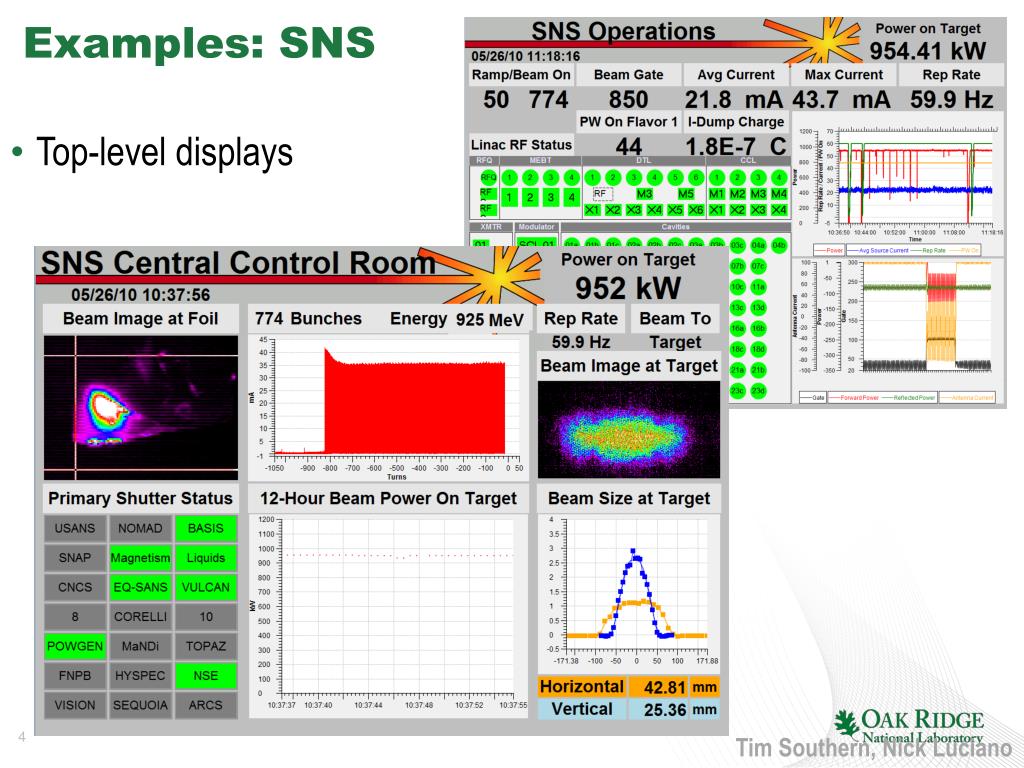Click the I-Dump Charge 1.8E-7 C value
The image size is (1024, 768).
(x=736, y=146)
